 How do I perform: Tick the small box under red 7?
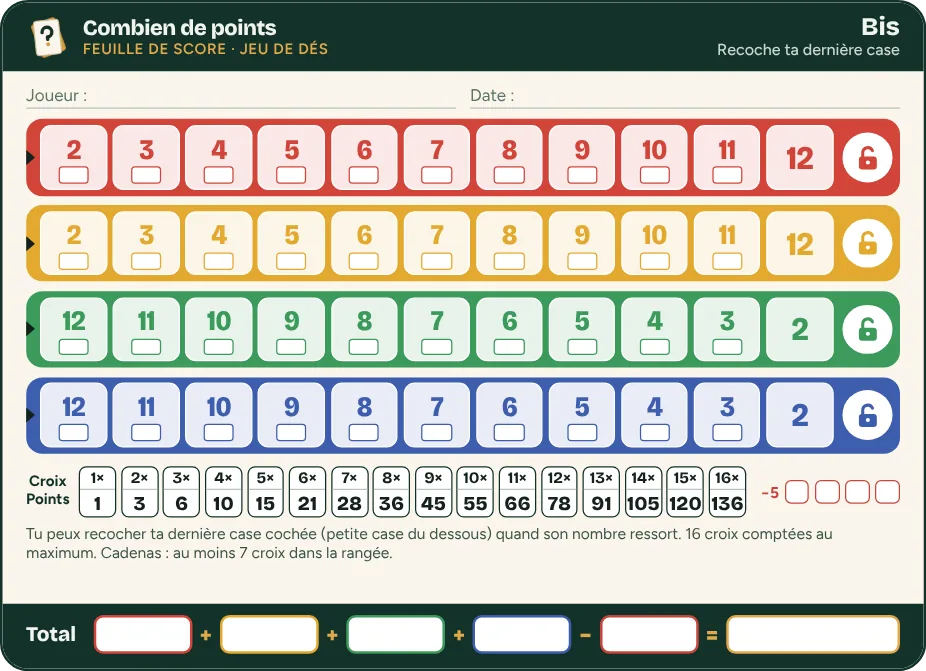436,175
